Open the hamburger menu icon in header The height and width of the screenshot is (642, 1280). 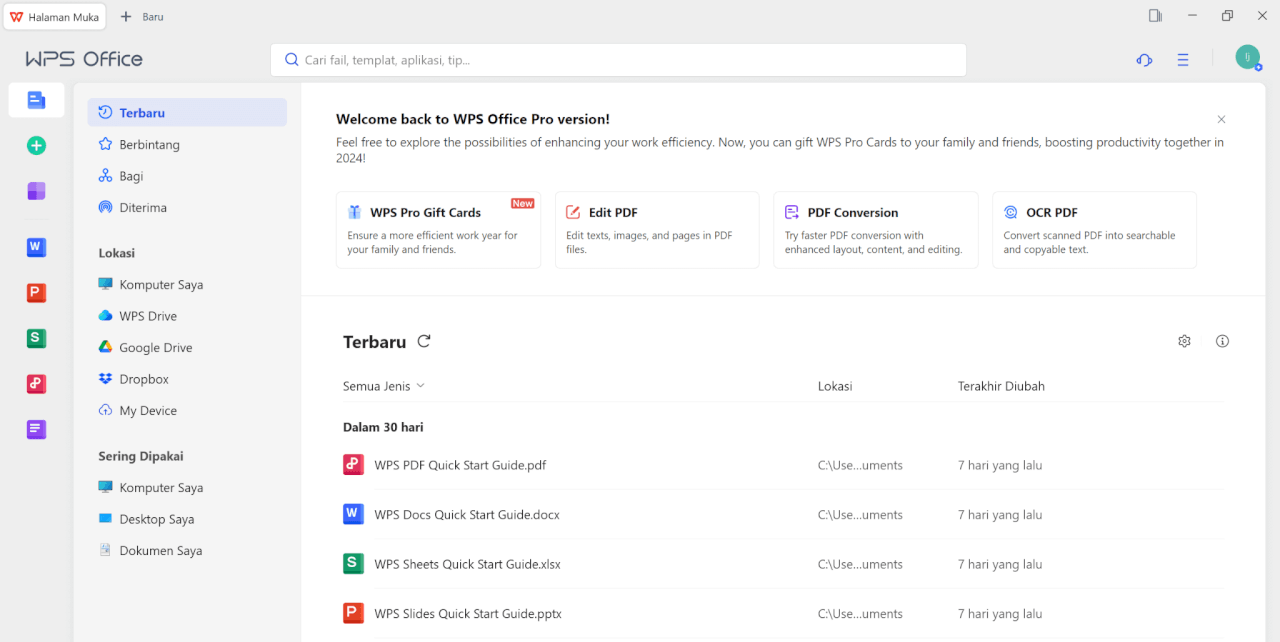click(x=1183, y=60)
